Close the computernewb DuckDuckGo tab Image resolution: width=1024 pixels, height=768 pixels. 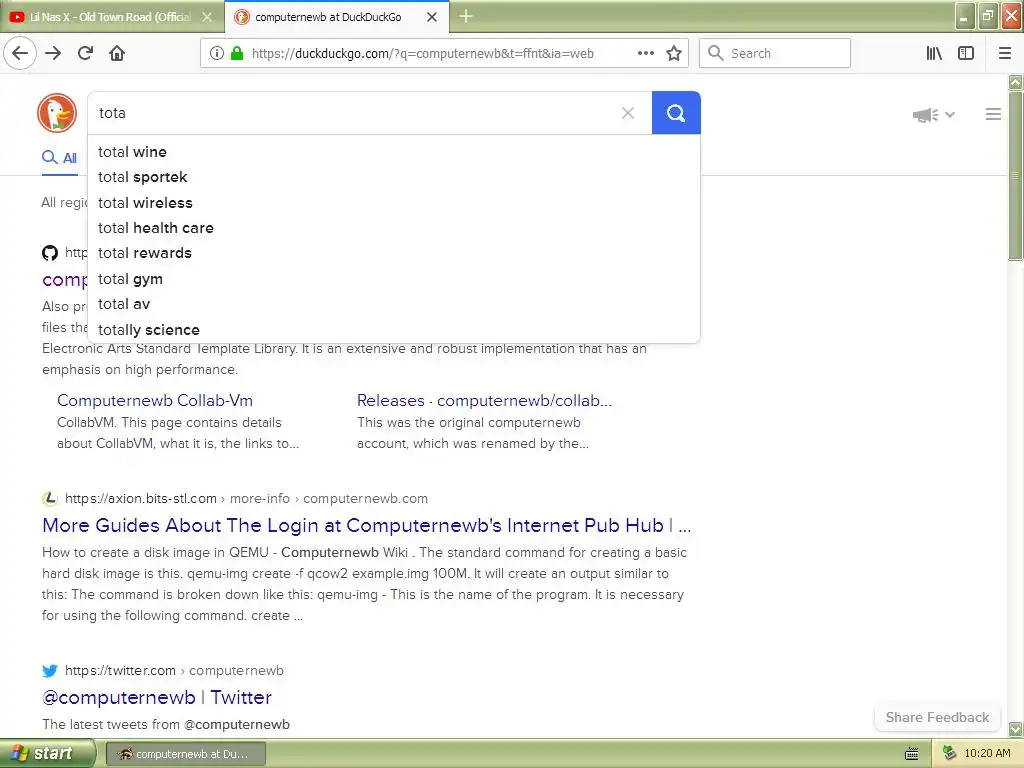tap(432, 17)
